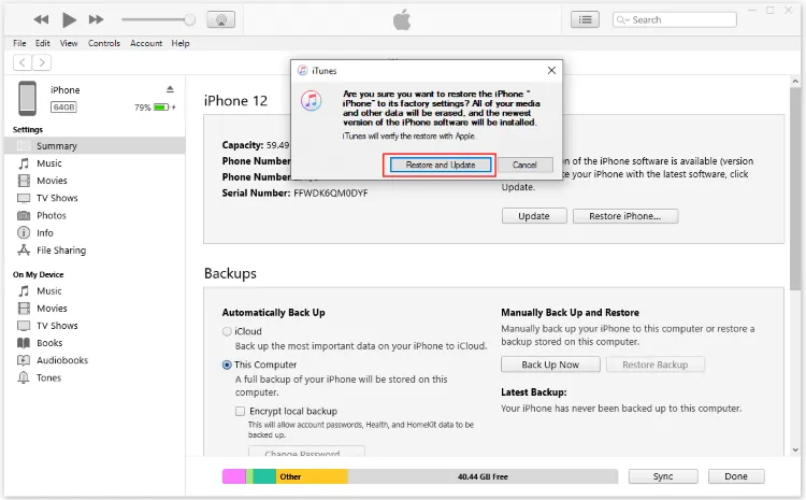The height and width of the screenshot is (500, 806).
Task: Confirm with Restore and Update button
Action: [440, 165]
